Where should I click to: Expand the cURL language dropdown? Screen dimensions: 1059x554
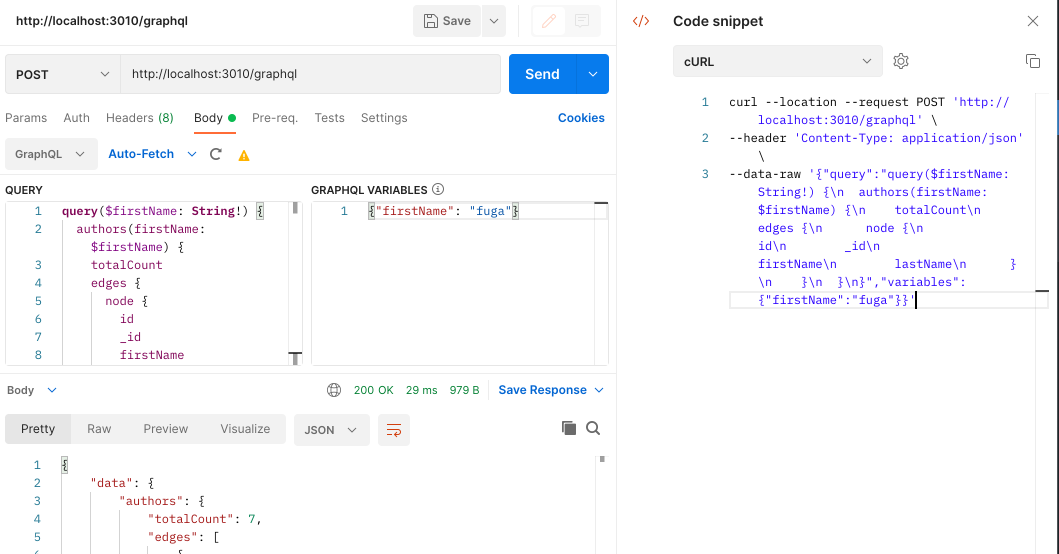coord(777,61)
